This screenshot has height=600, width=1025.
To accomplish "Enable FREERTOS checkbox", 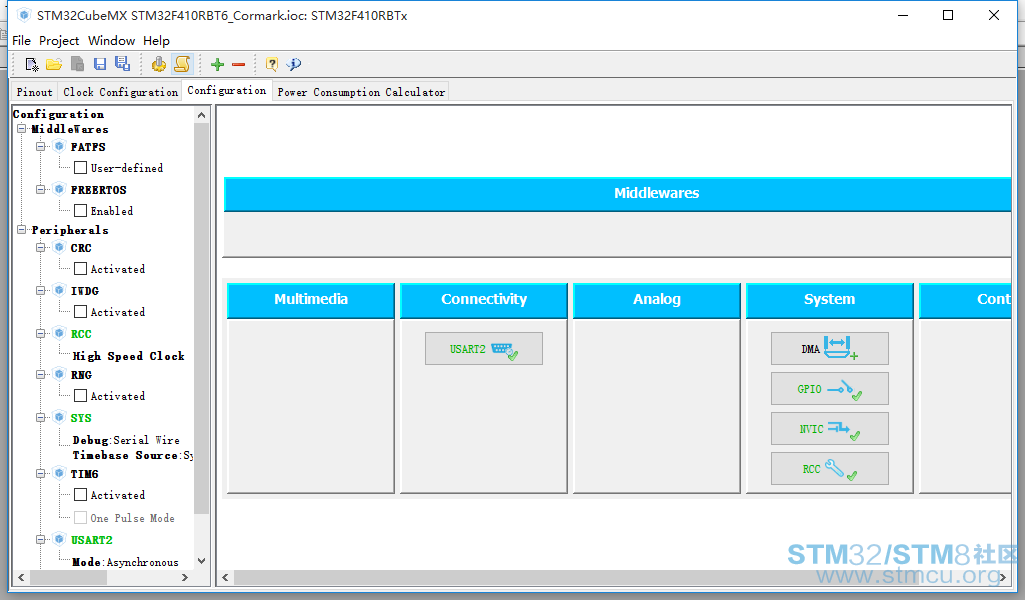I will point(80,210).
